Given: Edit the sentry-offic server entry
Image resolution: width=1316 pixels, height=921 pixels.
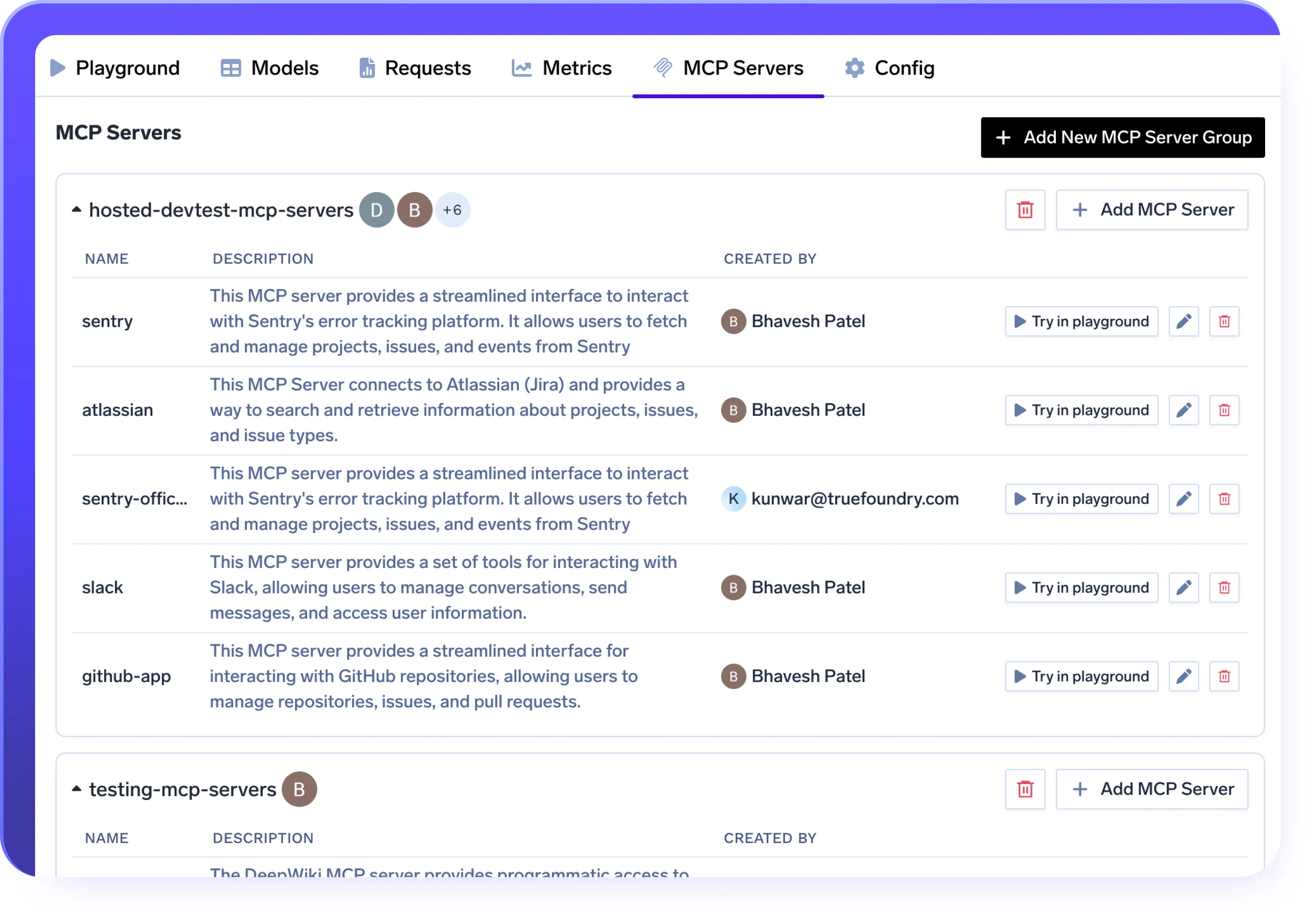Looking at the screenshot, I should point(1184,499).
